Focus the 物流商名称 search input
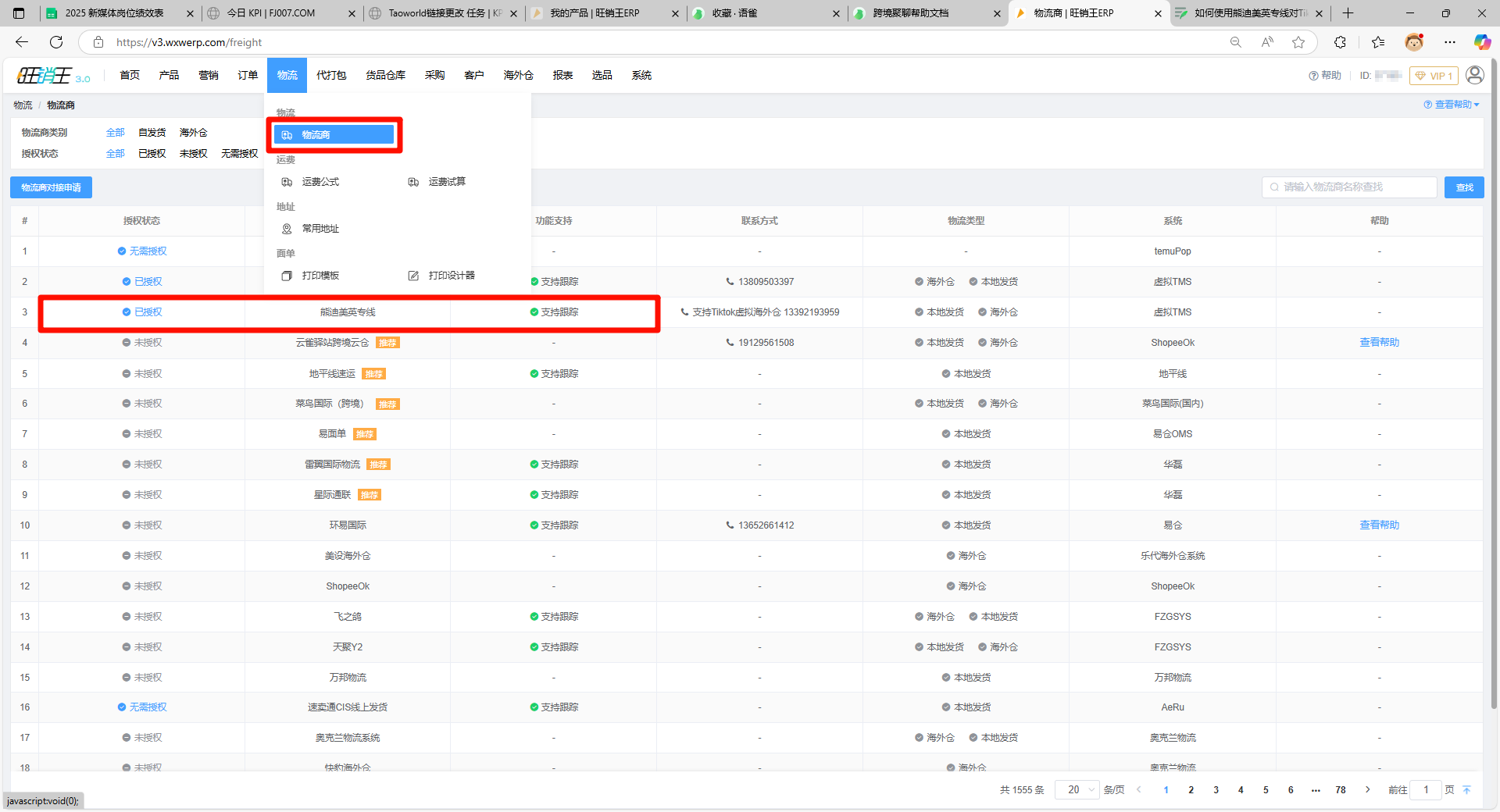The width and height of the screenshot is (1500, 812). (x=1349, y=187)
